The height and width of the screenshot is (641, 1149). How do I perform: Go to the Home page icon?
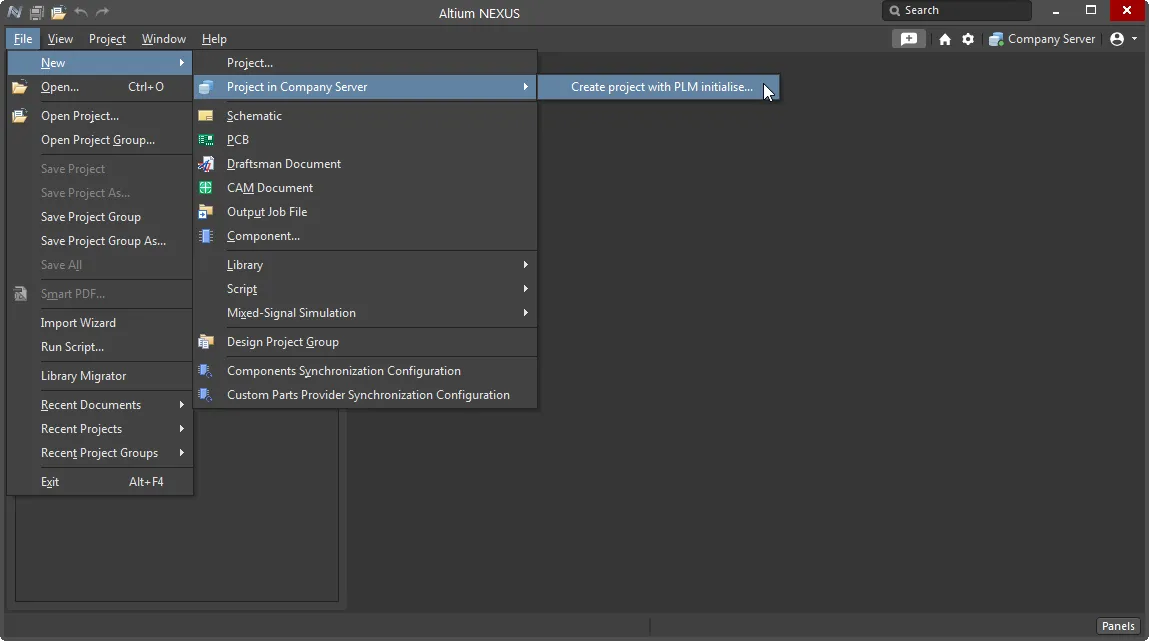point(945,40)
